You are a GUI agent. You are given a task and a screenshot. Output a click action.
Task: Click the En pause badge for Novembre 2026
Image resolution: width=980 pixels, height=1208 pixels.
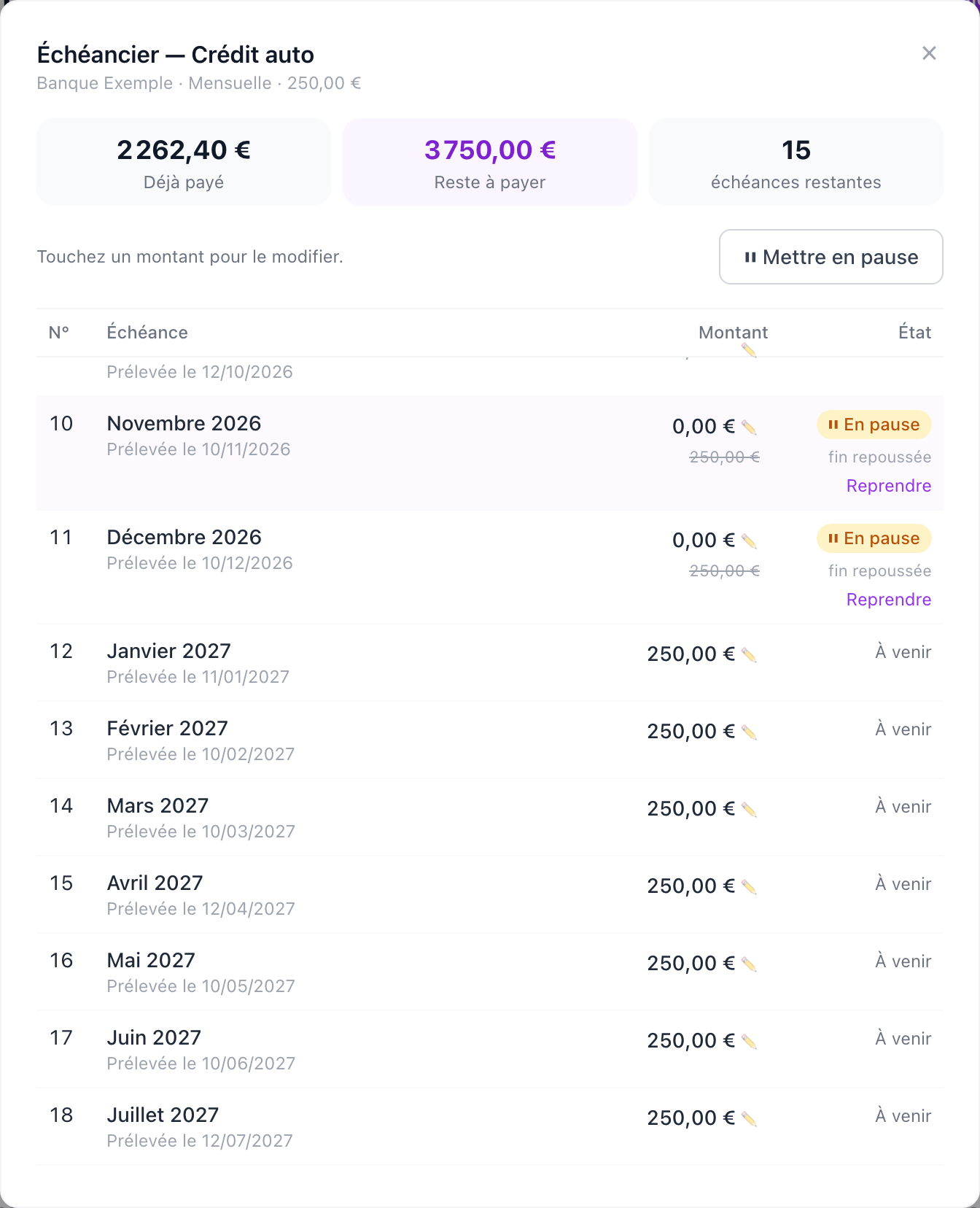tap(874, 425)
